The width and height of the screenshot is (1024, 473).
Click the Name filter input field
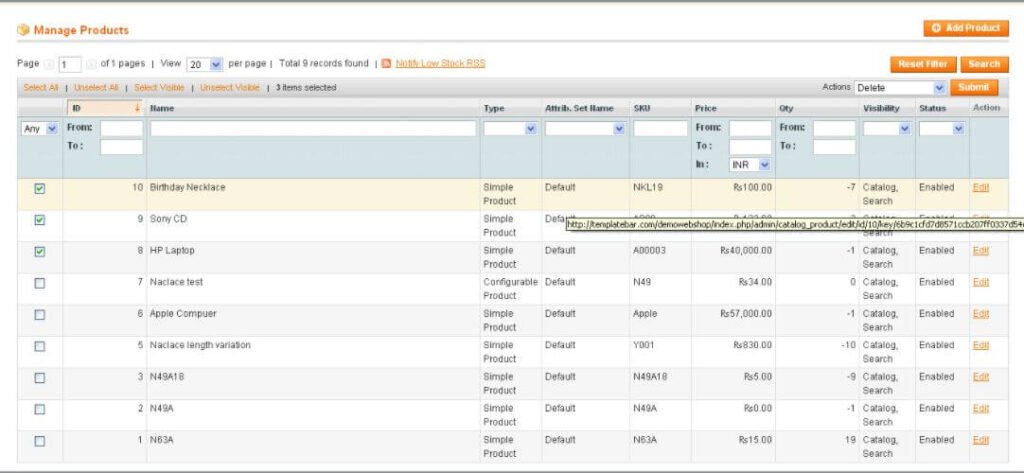[313, 129]
